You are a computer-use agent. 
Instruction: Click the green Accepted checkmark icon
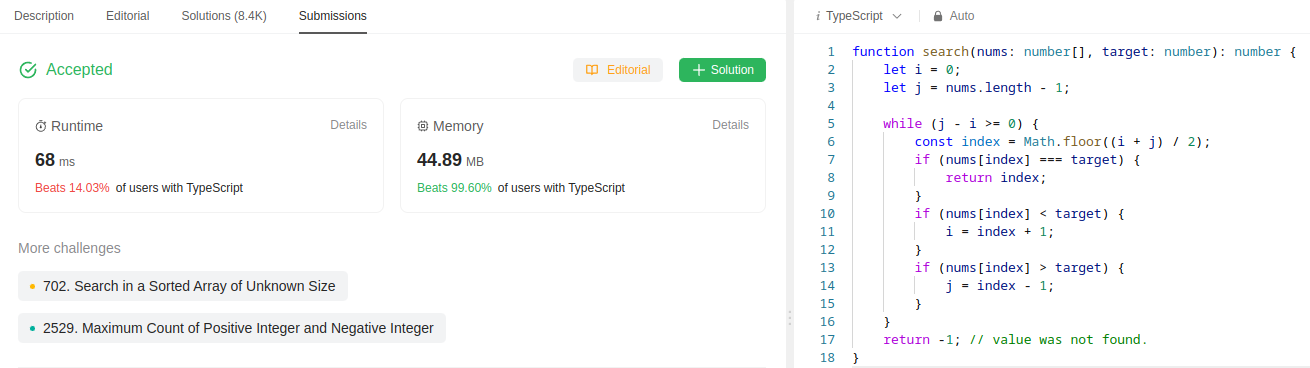(x=28, y=70)
